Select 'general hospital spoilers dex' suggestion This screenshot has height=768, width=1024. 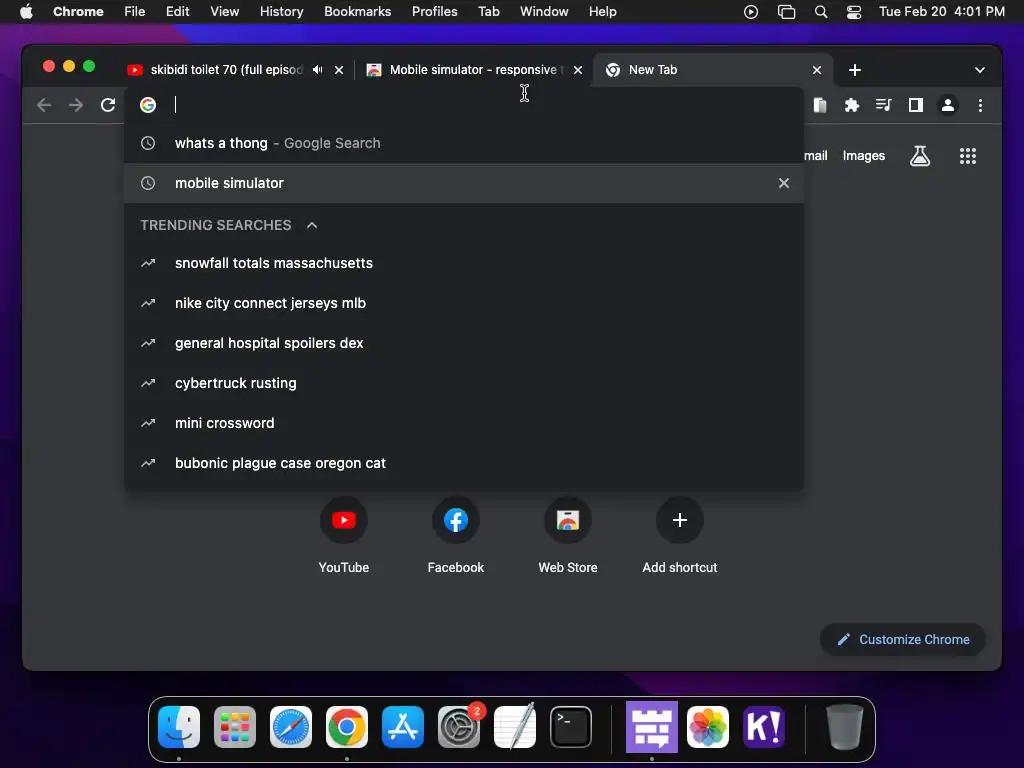pyautogui.click(x=464, y=343)
